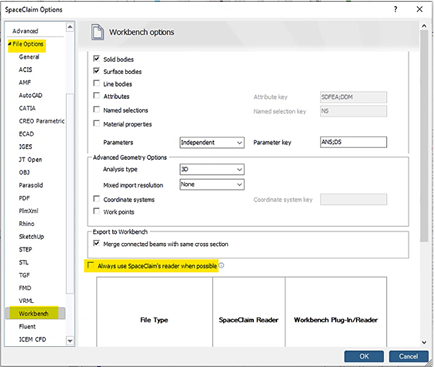Click the info icon beside SpaceClaim's reader option

[x=221, y=266]
